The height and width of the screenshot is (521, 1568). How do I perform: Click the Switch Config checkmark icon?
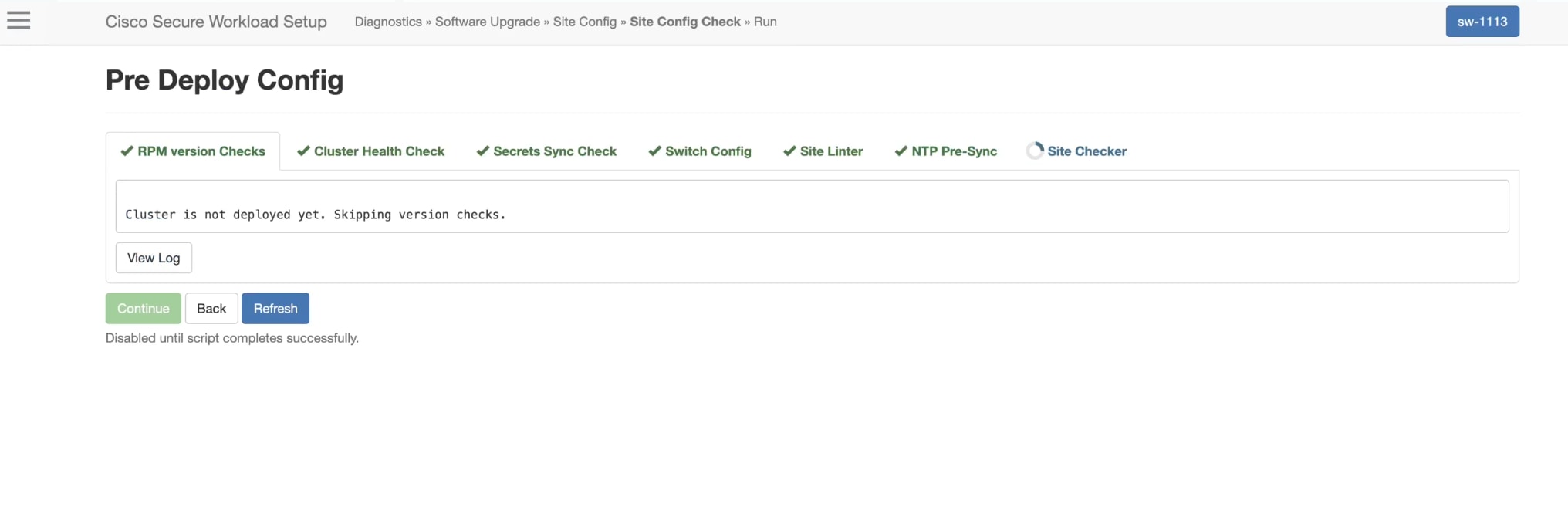[654, 151]
